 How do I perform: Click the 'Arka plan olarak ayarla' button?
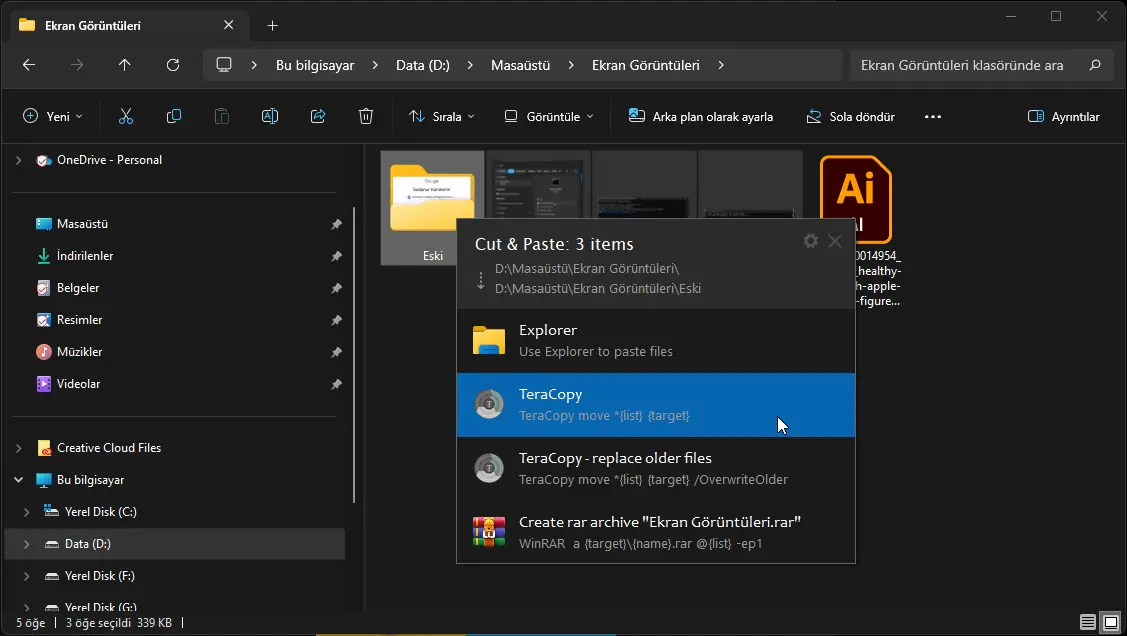click(703, 116)
